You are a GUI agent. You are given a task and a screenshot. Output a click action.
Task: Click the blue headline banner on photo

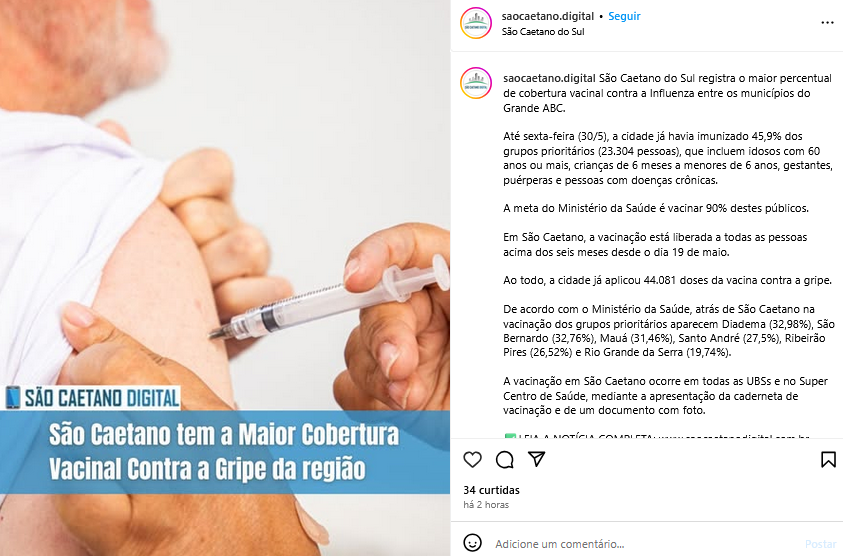pos(225,452)
